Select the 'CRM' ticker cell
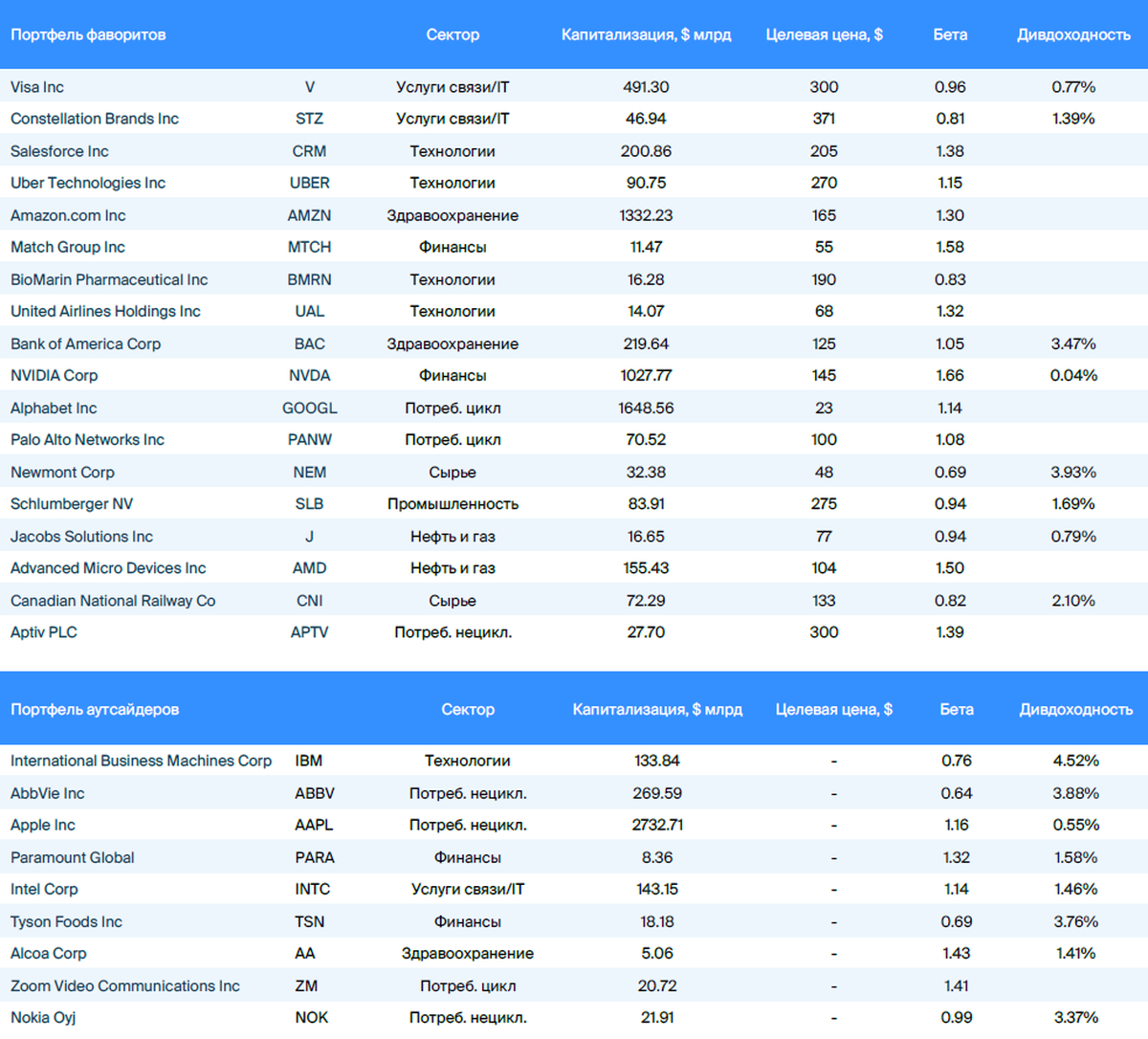 click(x=309, y=151)
